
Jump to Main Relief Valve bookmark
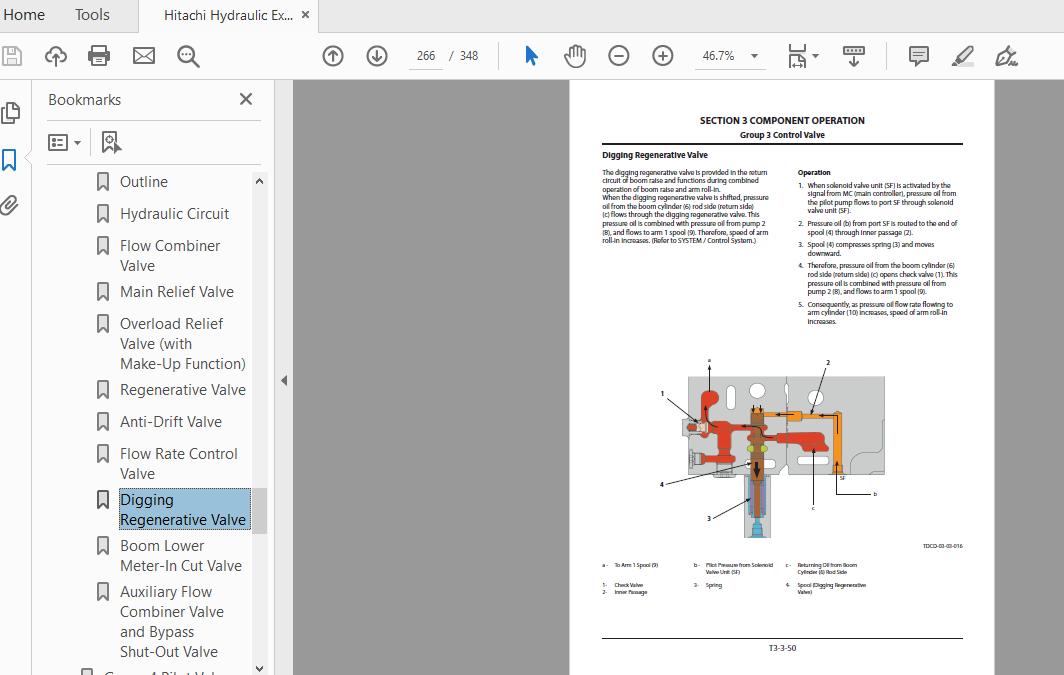click(x=176, y=292)
